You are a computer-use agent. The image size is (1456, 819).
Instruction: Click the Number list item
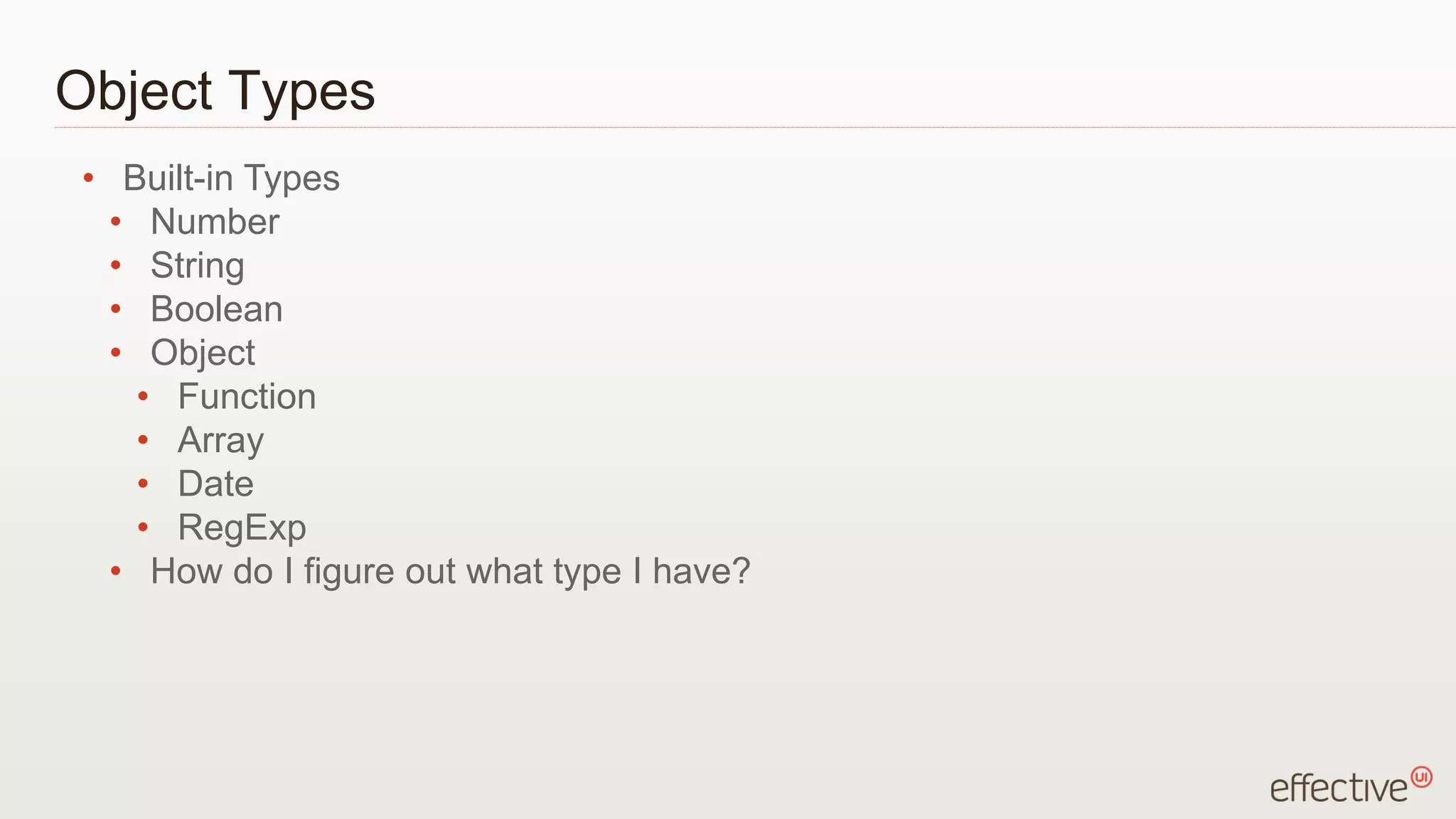(215, 222)
